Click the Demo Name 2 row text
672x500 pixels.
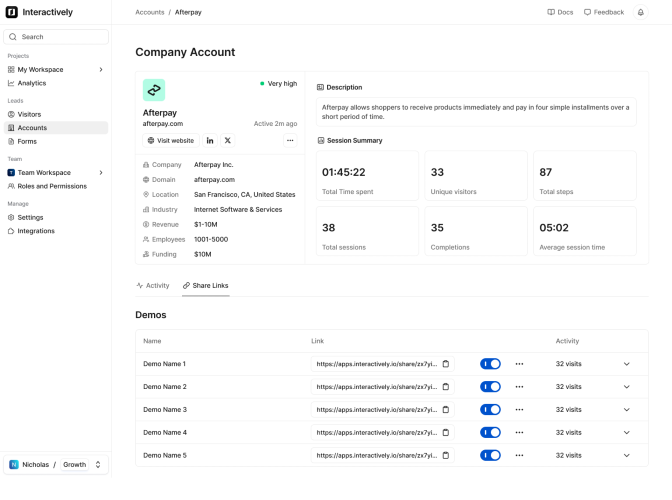pyautogui.click(x=165, y=386)
